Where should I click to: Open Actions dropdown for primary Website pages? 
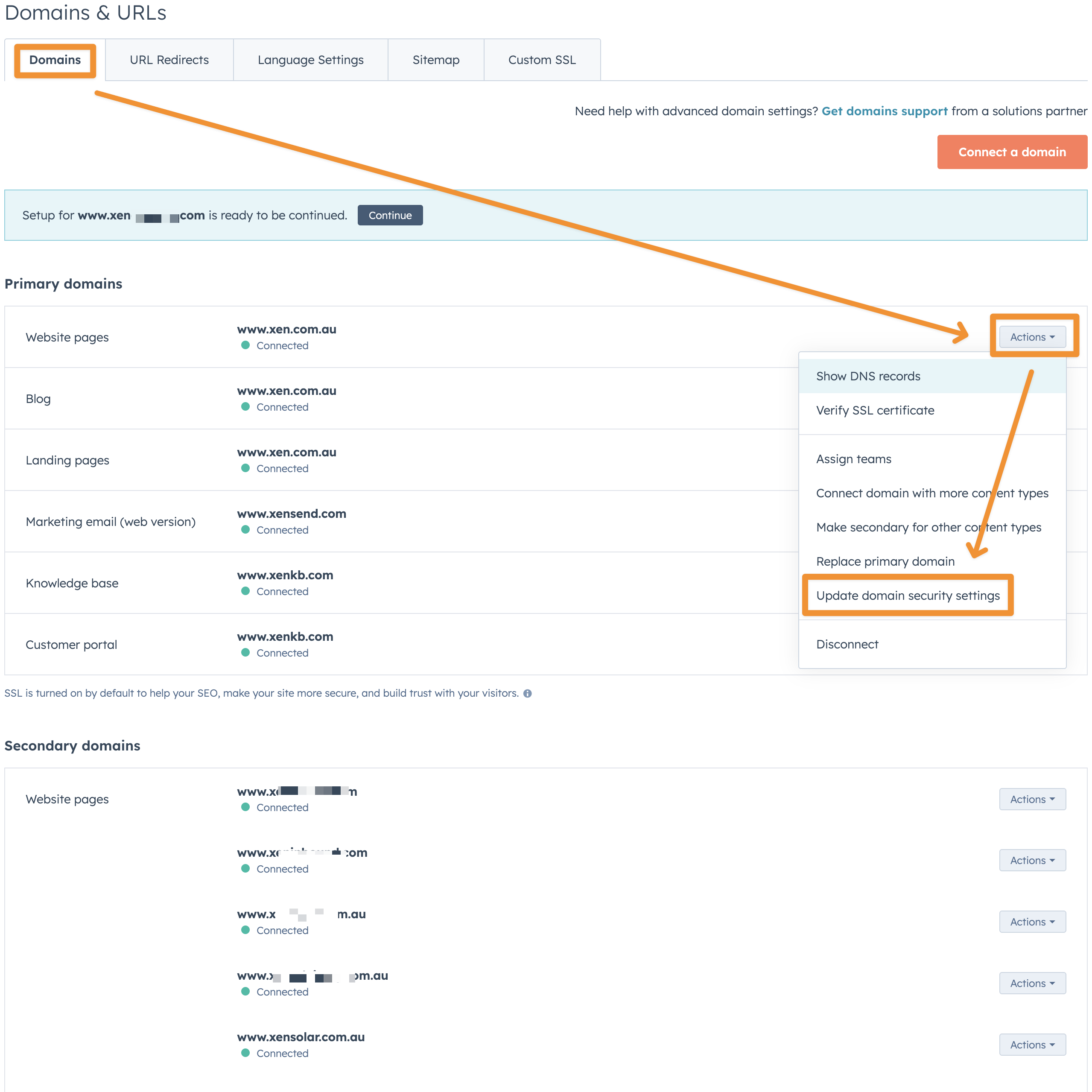[x=1032, y=337]
